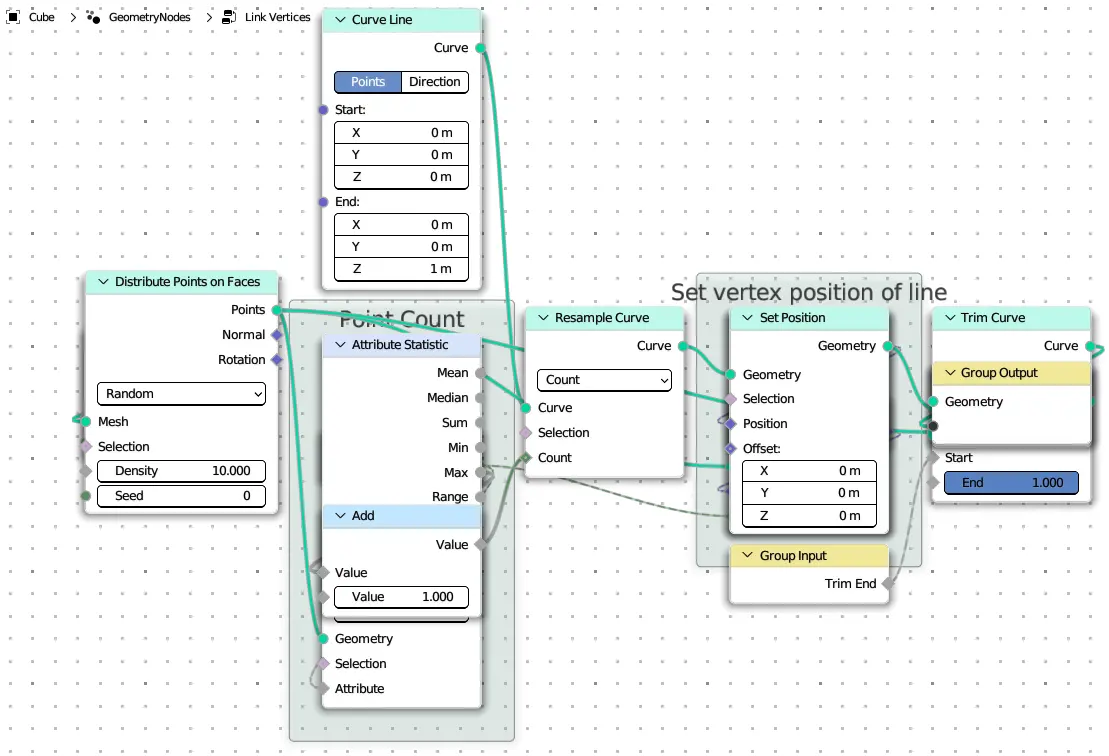Image resolution: width=1109 pixels, height=756 pixels.
Task: Click the Offset Z field in Set Position
Action: coord(809,516)
